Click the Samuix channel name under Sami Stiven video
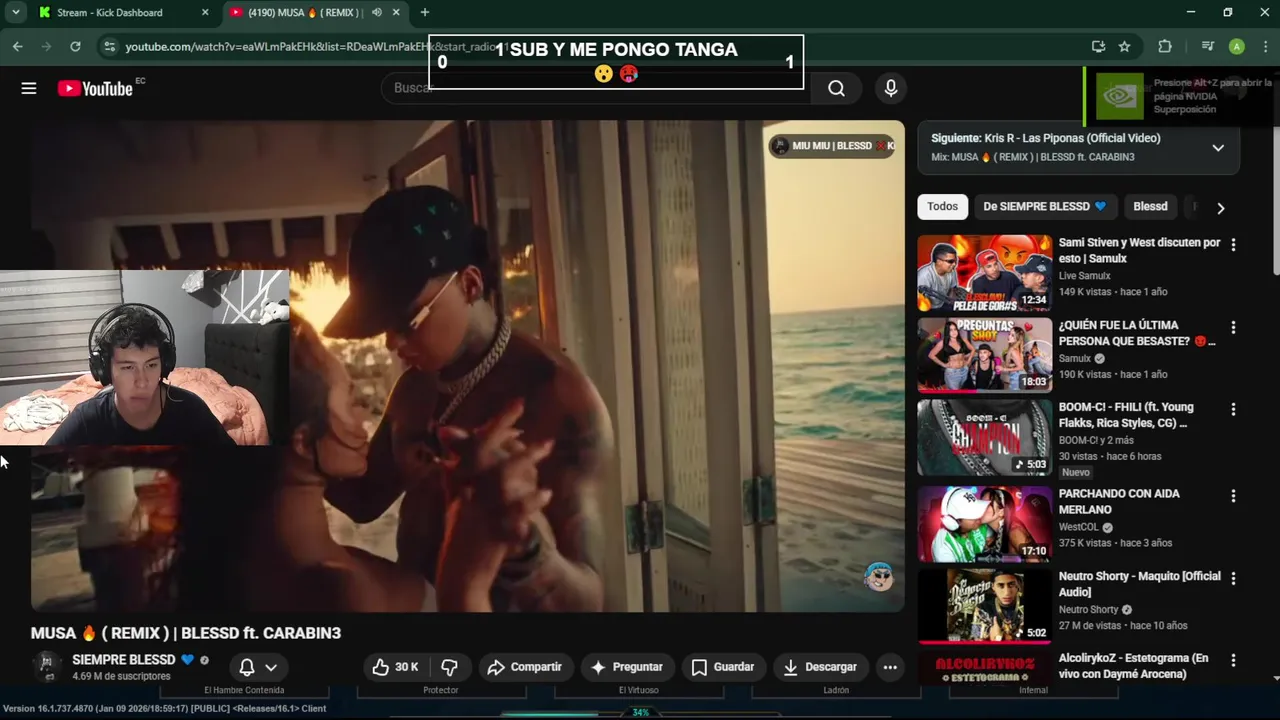1280x720 pixels. click(x=1085, y=276)
